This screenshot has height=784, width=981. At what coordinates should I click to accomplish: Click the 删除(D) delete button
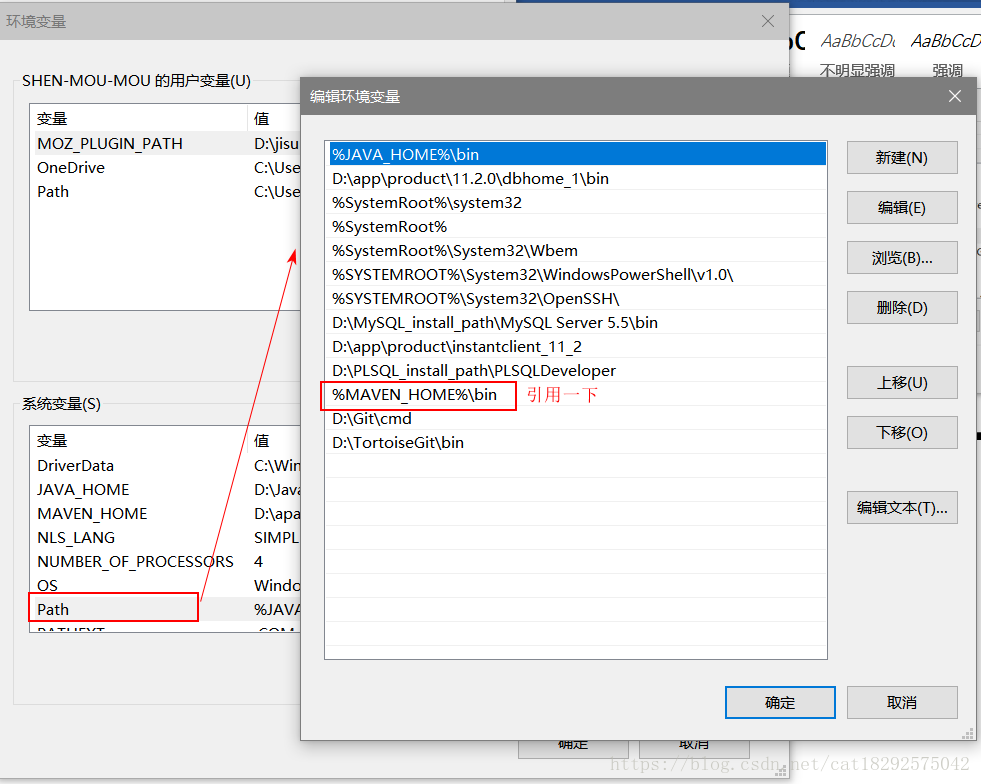click(x=902, y=307)
